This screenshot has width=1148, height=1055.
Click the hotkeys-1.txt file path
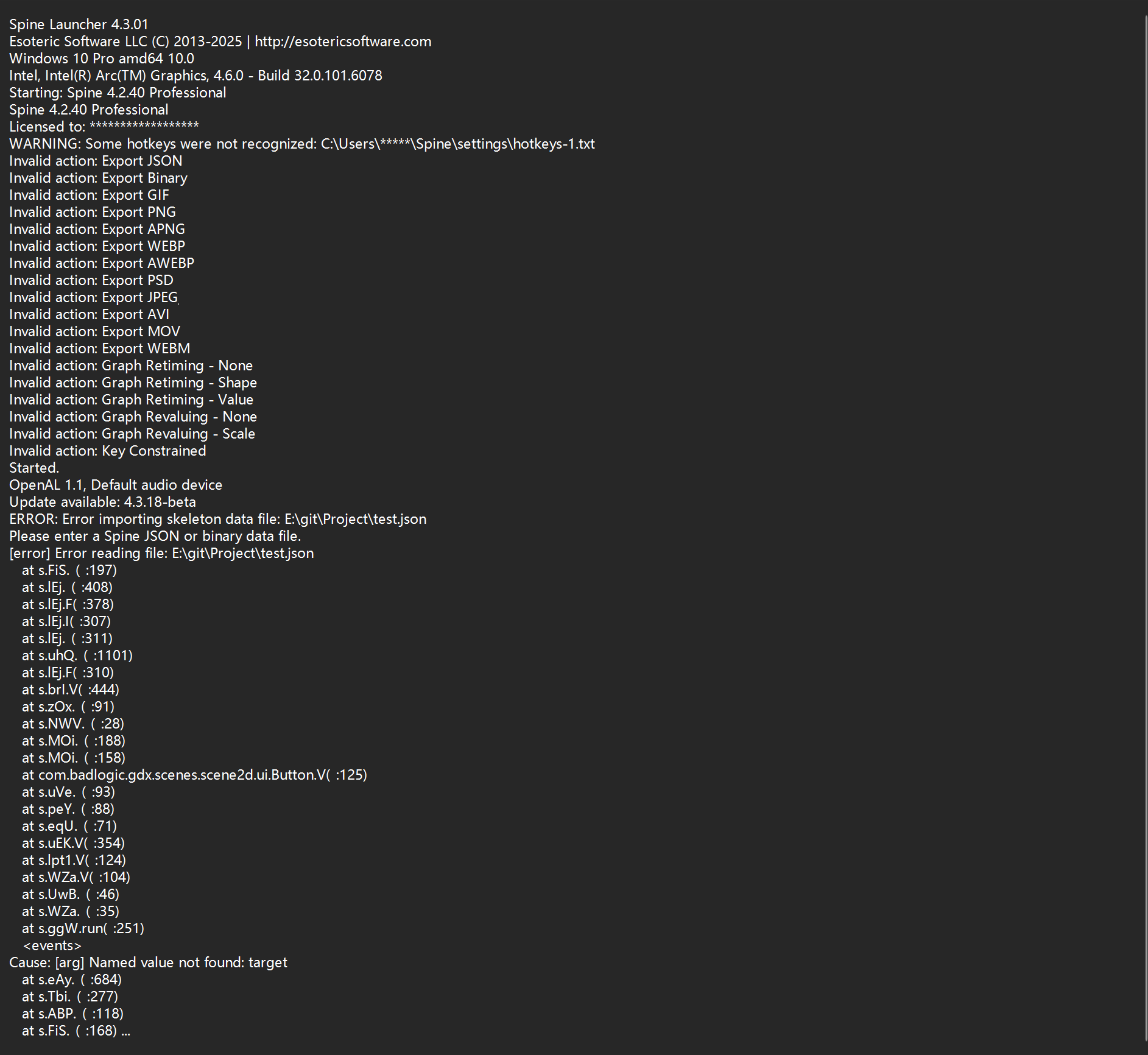click(x=458, y=144)
